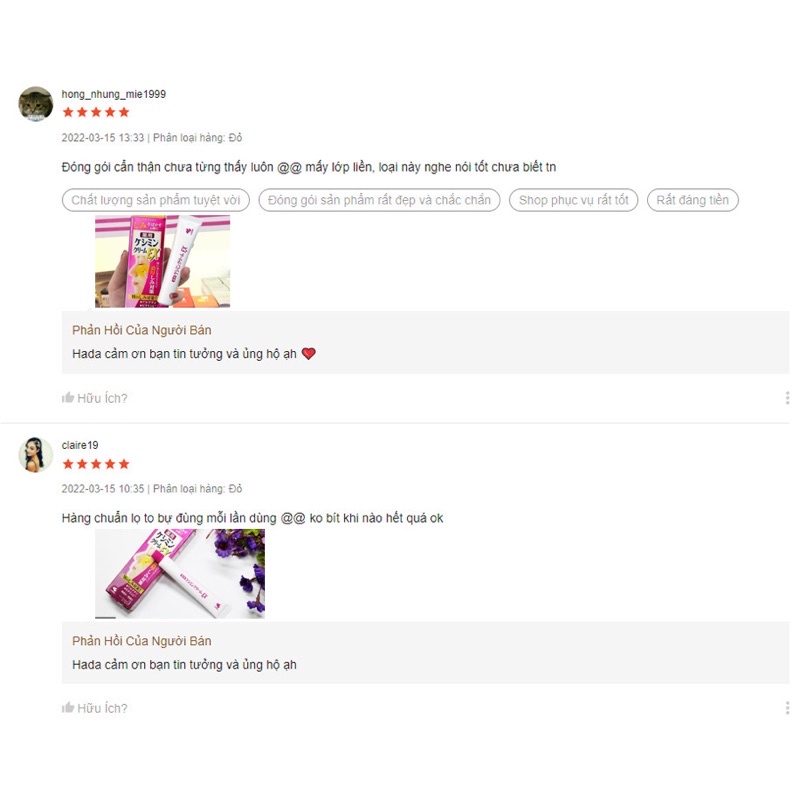Click the thumbs-up icon under claire19's review

coord(68,708)
